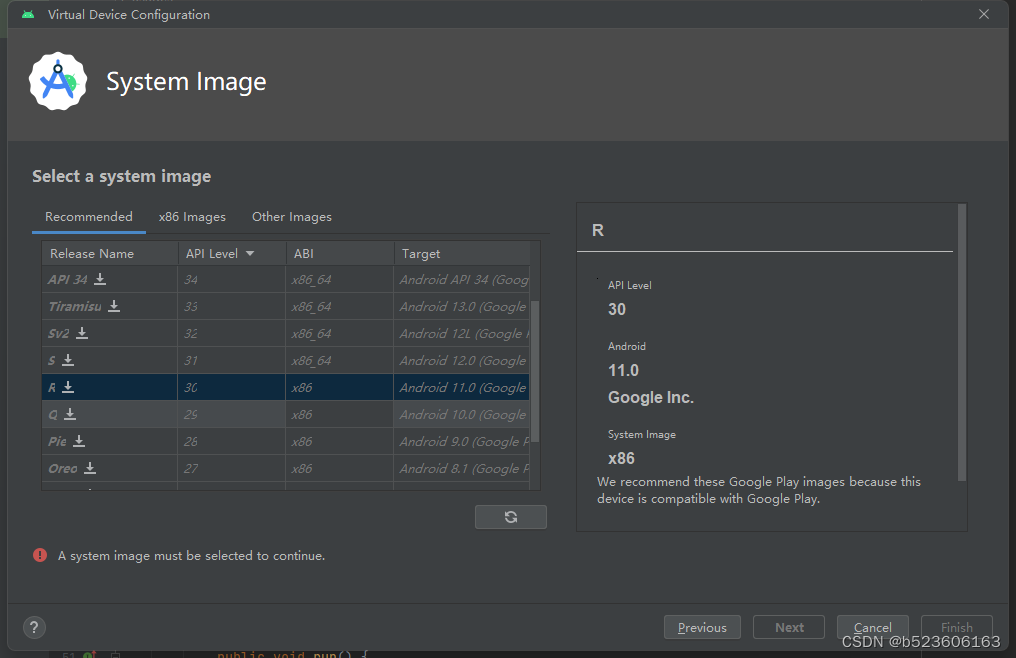Click the ABI column header

tap(340, 253)
